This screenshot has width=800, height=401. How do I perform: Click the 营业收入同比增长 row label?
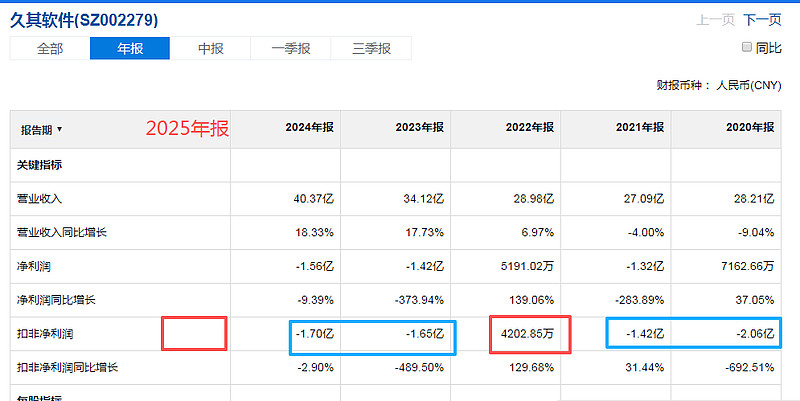point(62,232)
